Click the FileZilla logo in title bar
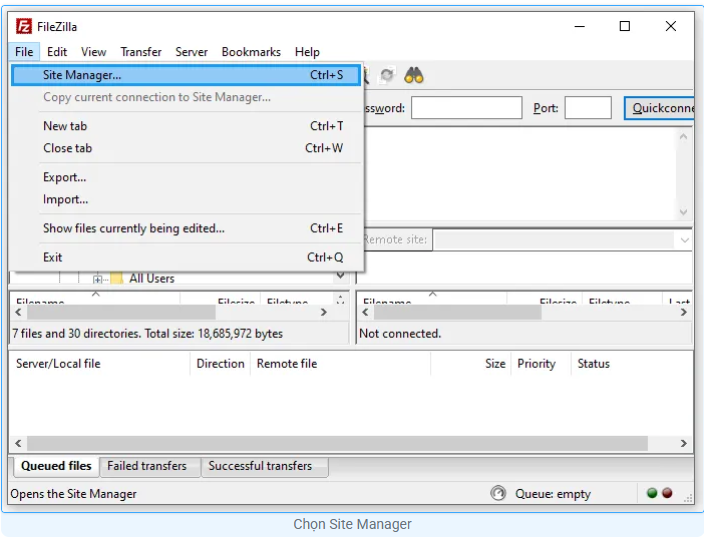 [x=23, y=26]
